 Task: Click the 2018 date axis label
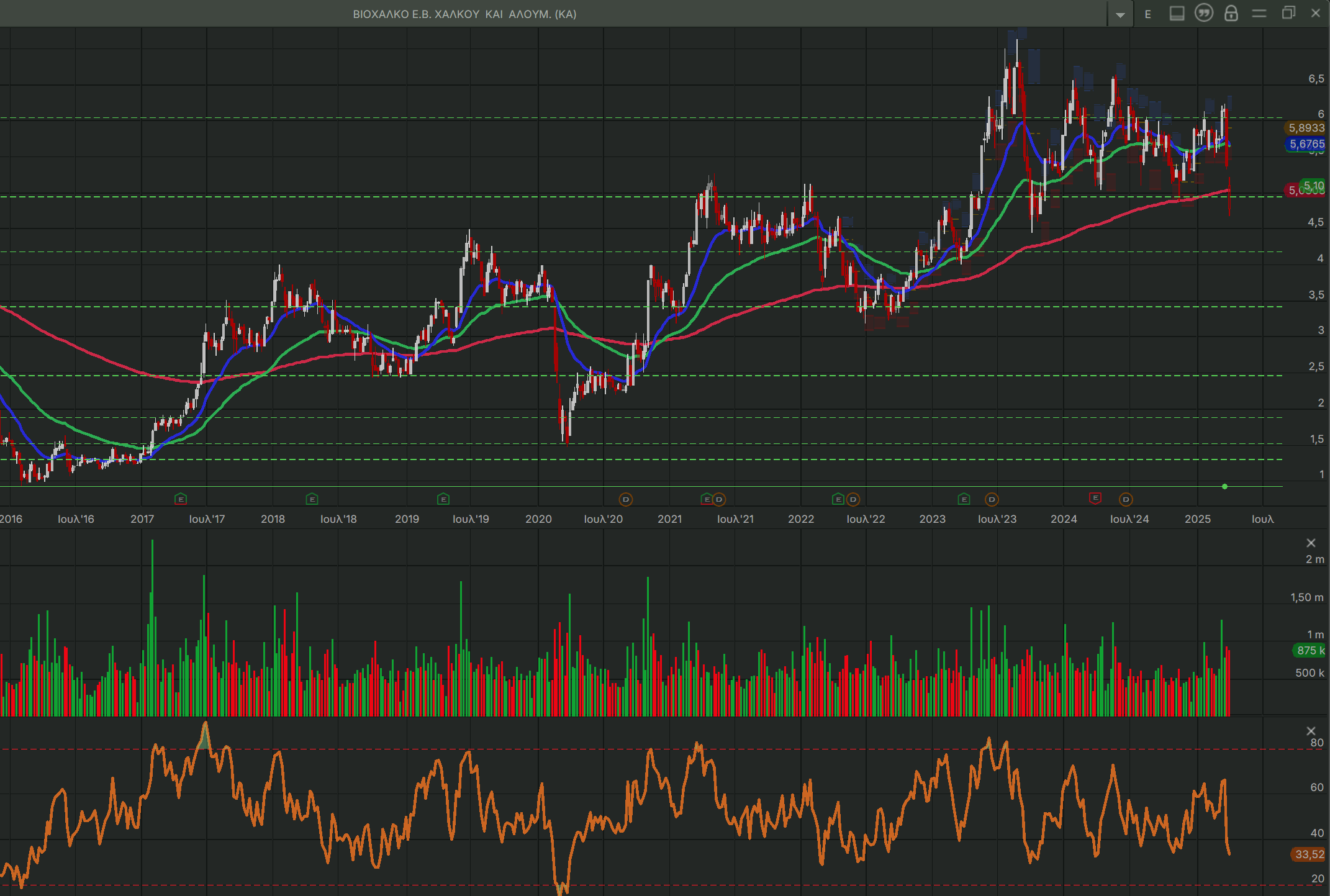(x=273, y=519)
